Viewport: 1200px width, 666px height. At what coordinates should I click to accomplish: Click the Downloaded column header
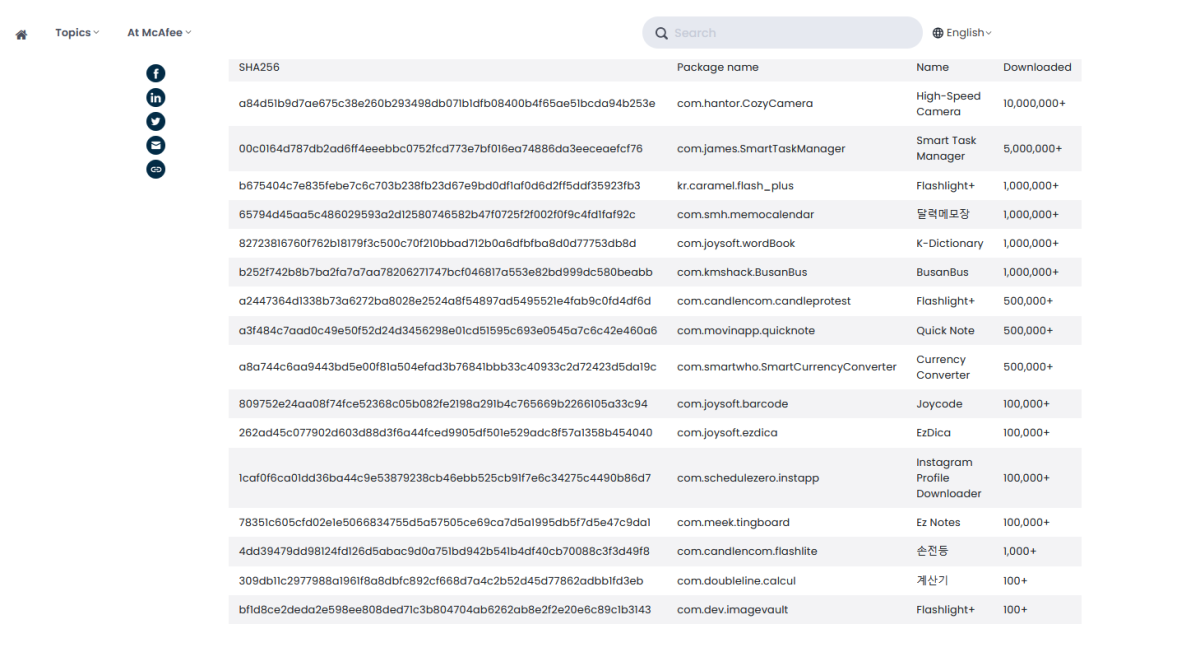[x=1036, y=68]
